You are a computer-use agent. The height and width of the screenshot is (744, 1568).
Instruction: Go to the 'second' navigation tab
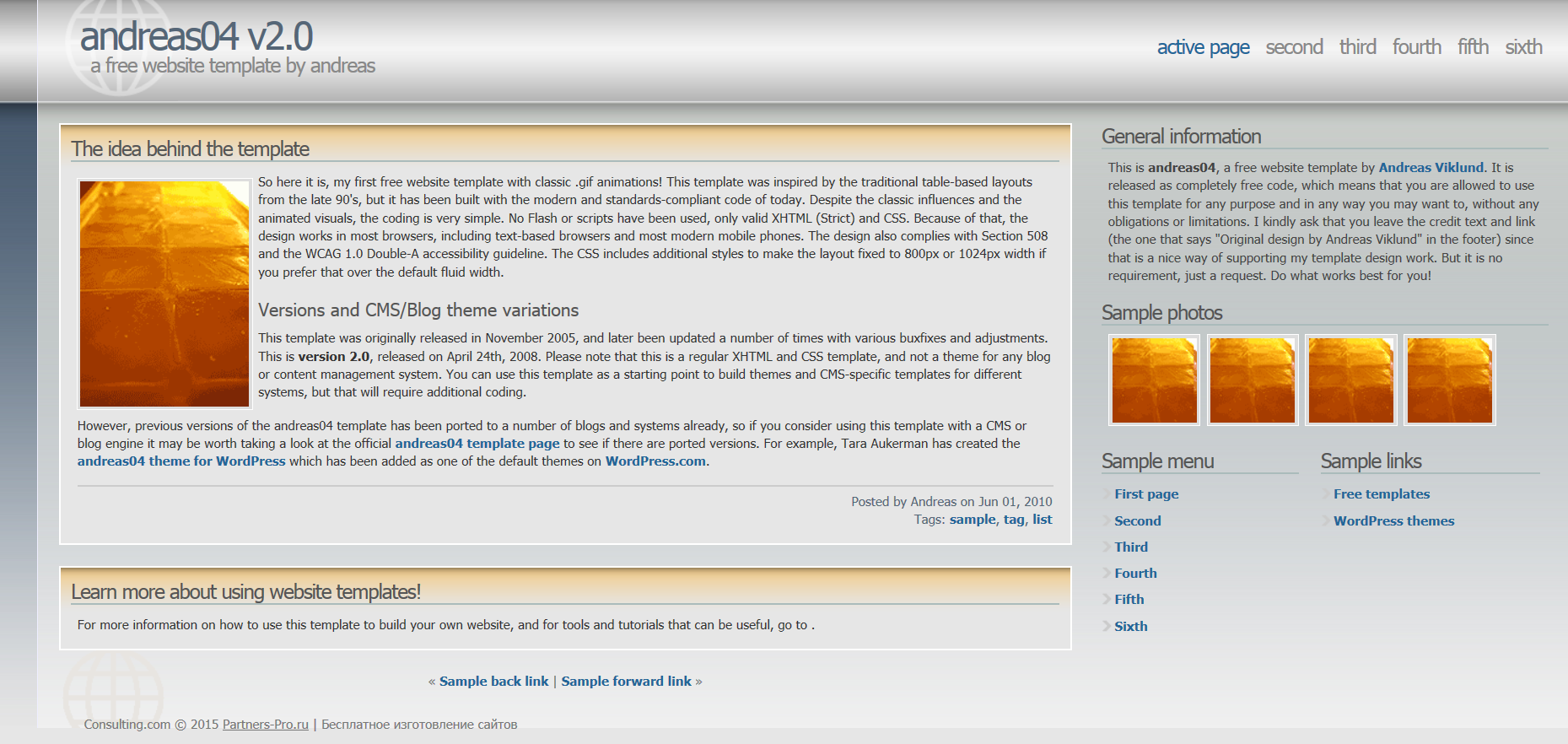[1294, 47]
